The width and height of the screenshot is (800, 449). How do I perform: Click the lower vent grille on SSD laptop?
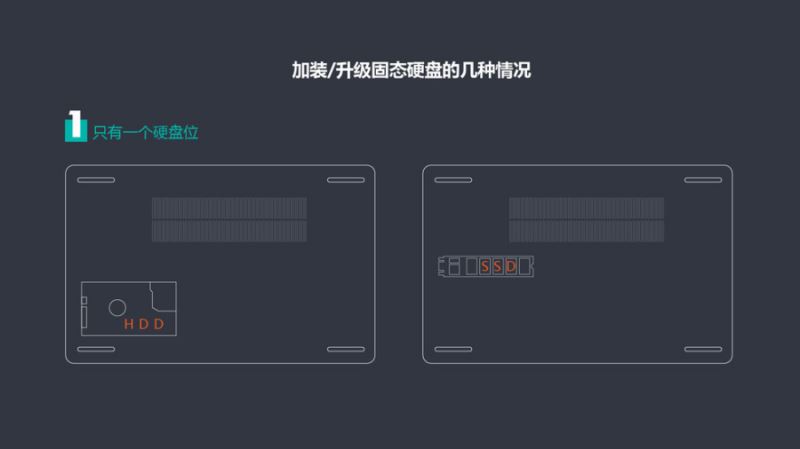[x=586, y=231]
